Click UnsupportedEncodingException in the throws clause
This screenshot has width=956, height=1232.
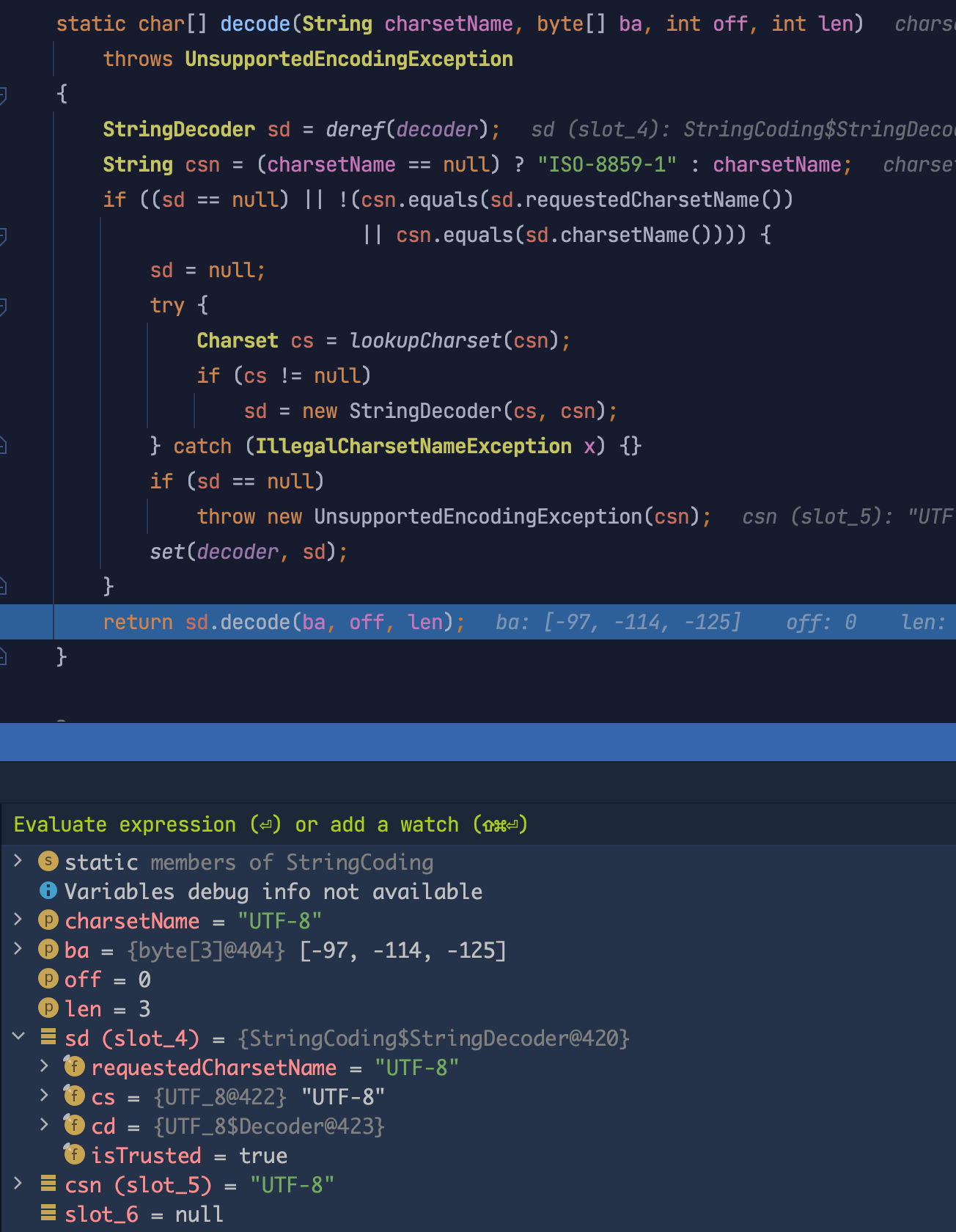[349, 59]
